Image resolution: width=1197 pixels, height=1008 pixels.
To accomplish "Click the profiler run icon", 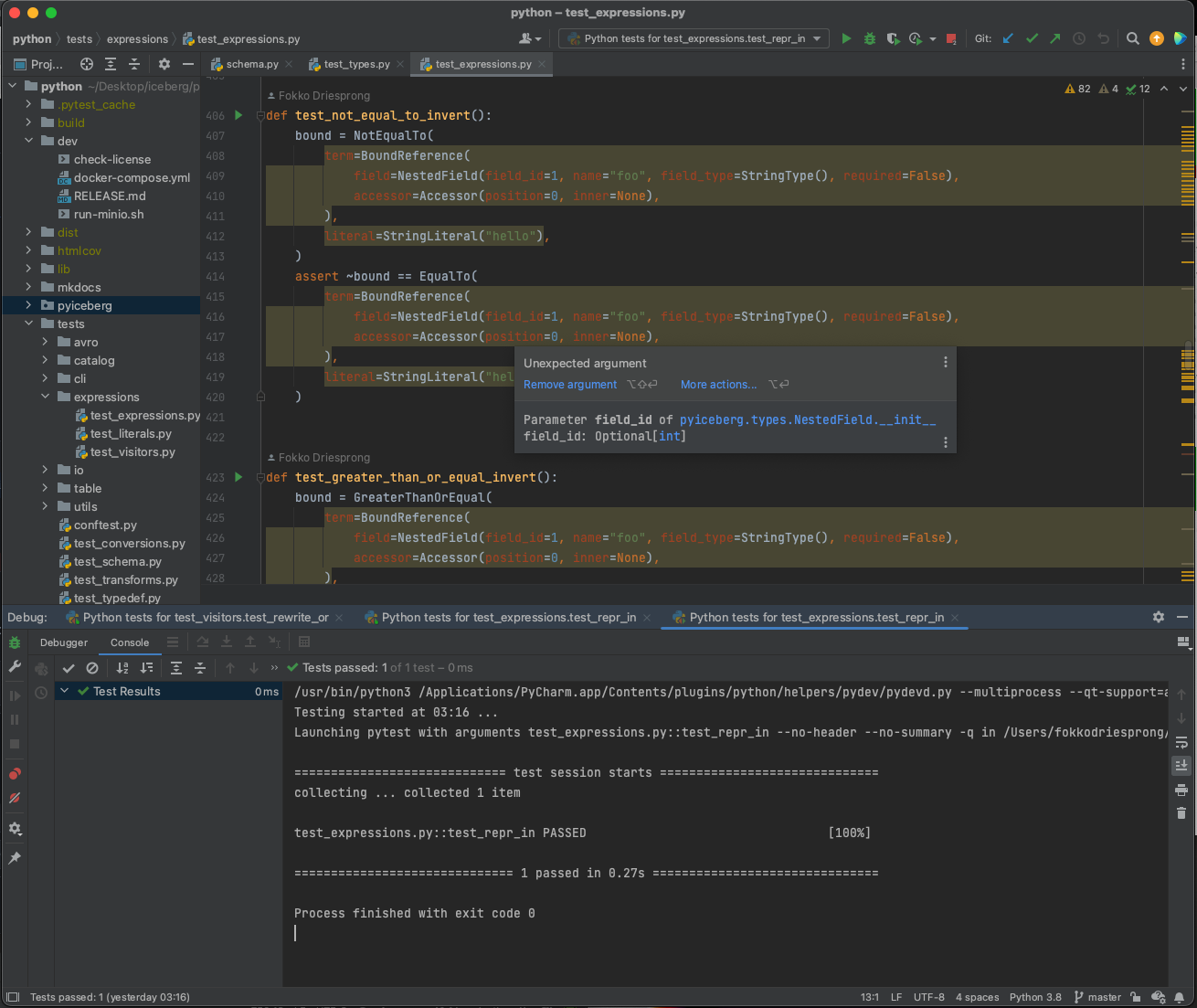I will 916,38.
